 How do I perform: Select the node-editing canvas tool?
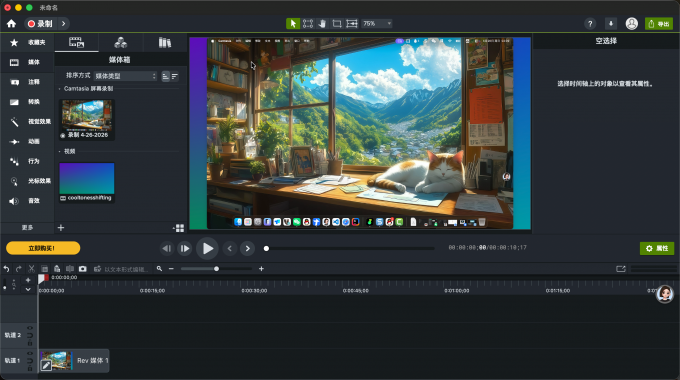[308, 23]
